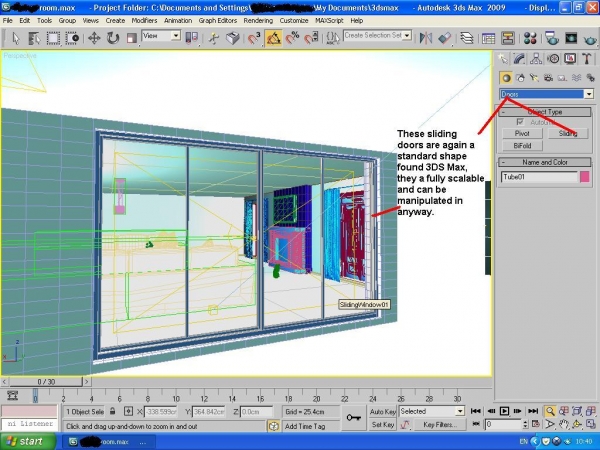This screenshot has width=600, height=450.
Task: Toggle 3D Snaps magnet icon
Action: point(254,38)
